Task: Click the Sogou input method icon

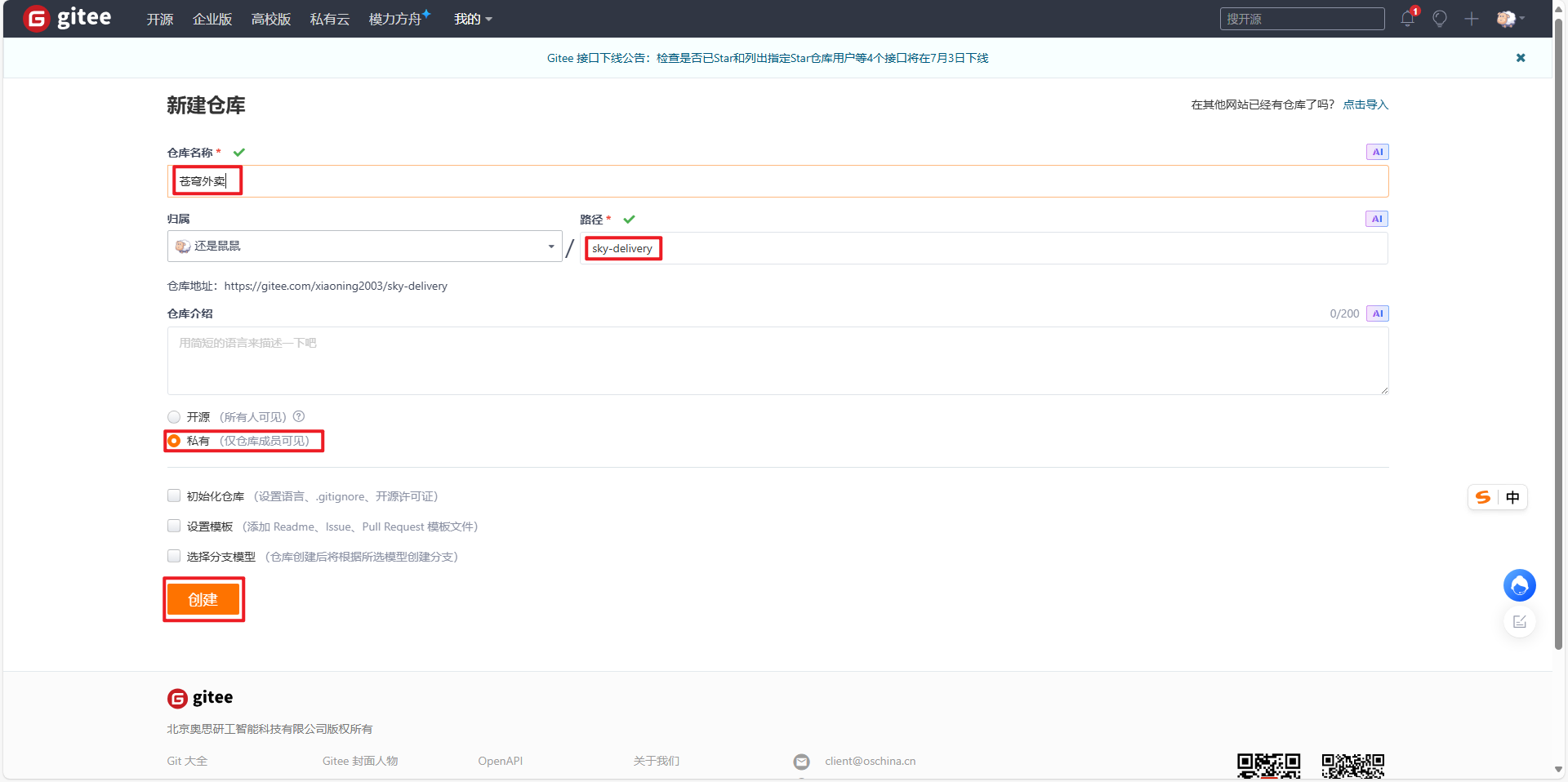Action: (1483, 497)
